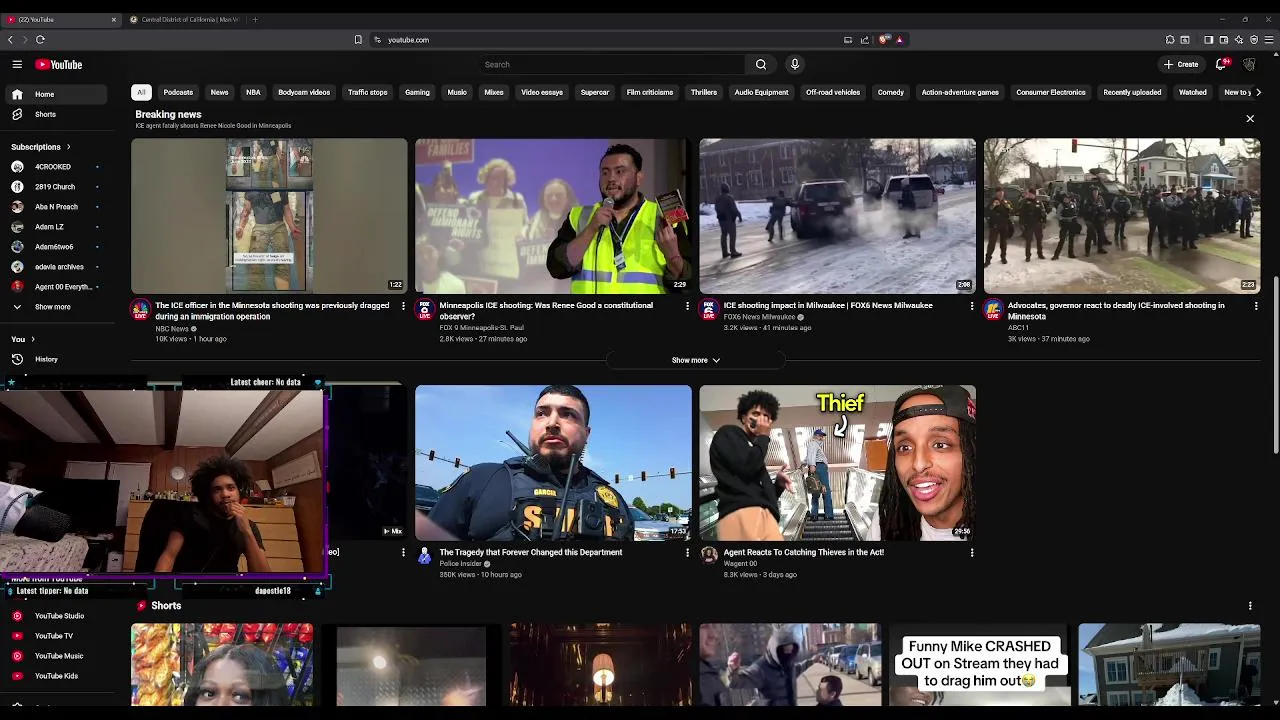The width and height of the screenshot is (1280, 720).
Task: Select the News filter chip
Action: click(219, 92)
